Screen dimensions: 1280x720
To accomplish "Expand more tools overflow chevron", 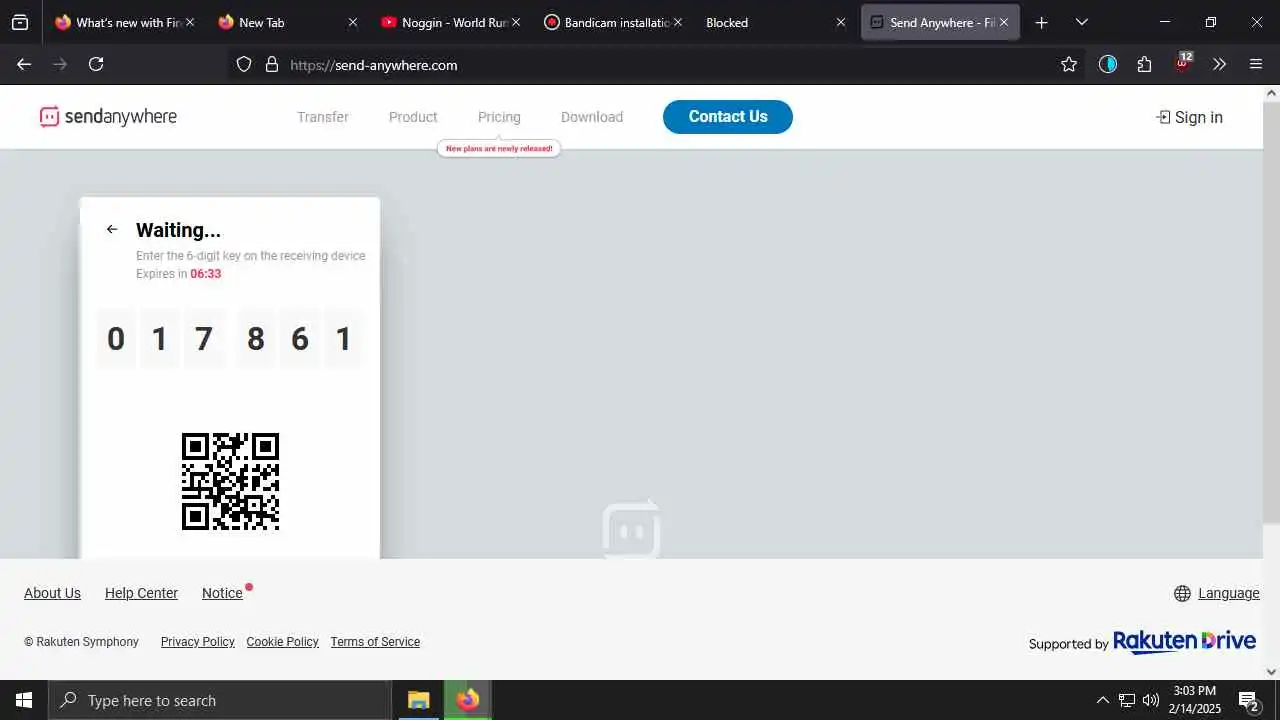I will (1219, 64).
